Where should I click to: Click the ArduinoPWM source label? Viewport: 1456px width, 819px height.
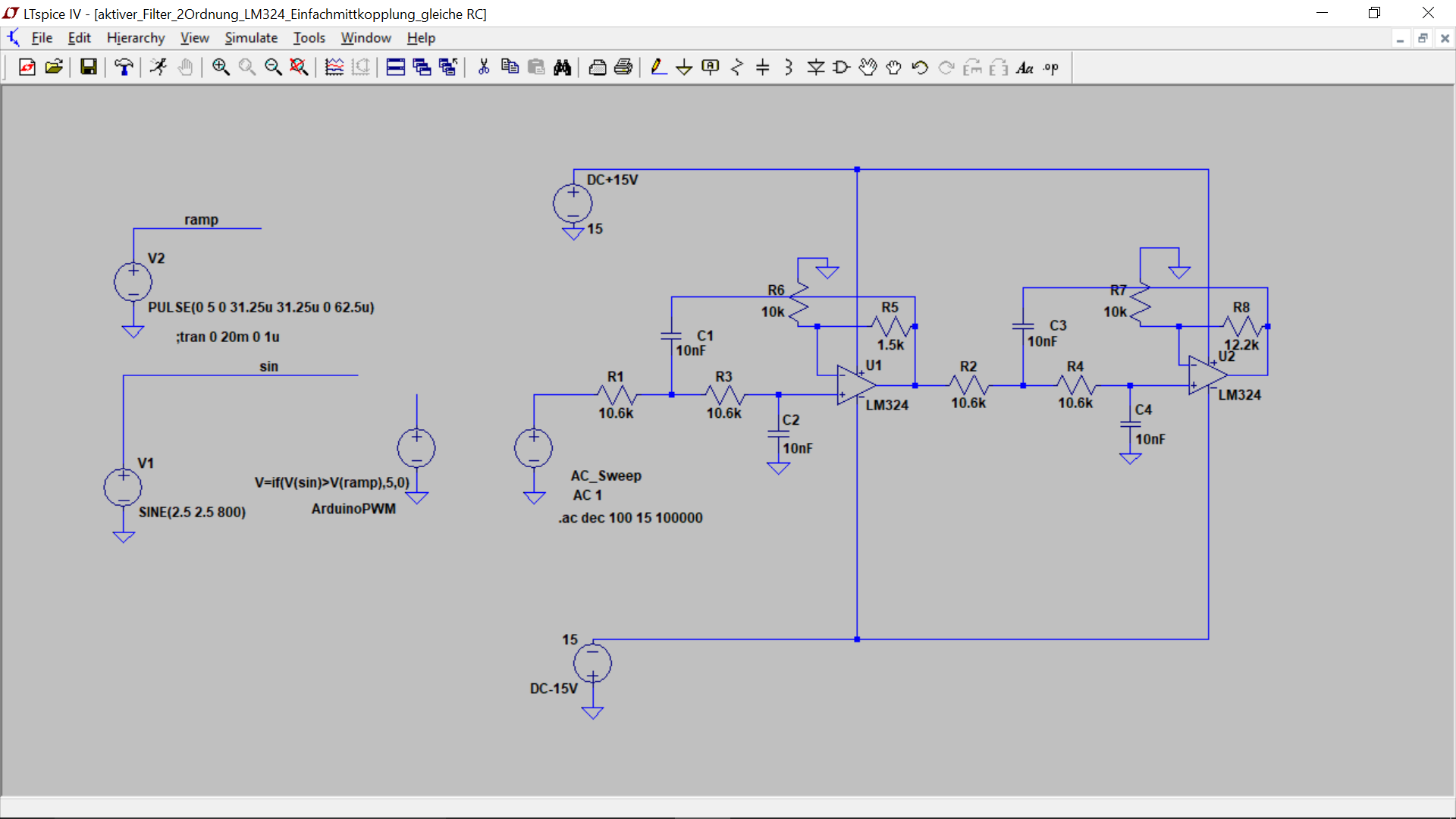(353, 509)
